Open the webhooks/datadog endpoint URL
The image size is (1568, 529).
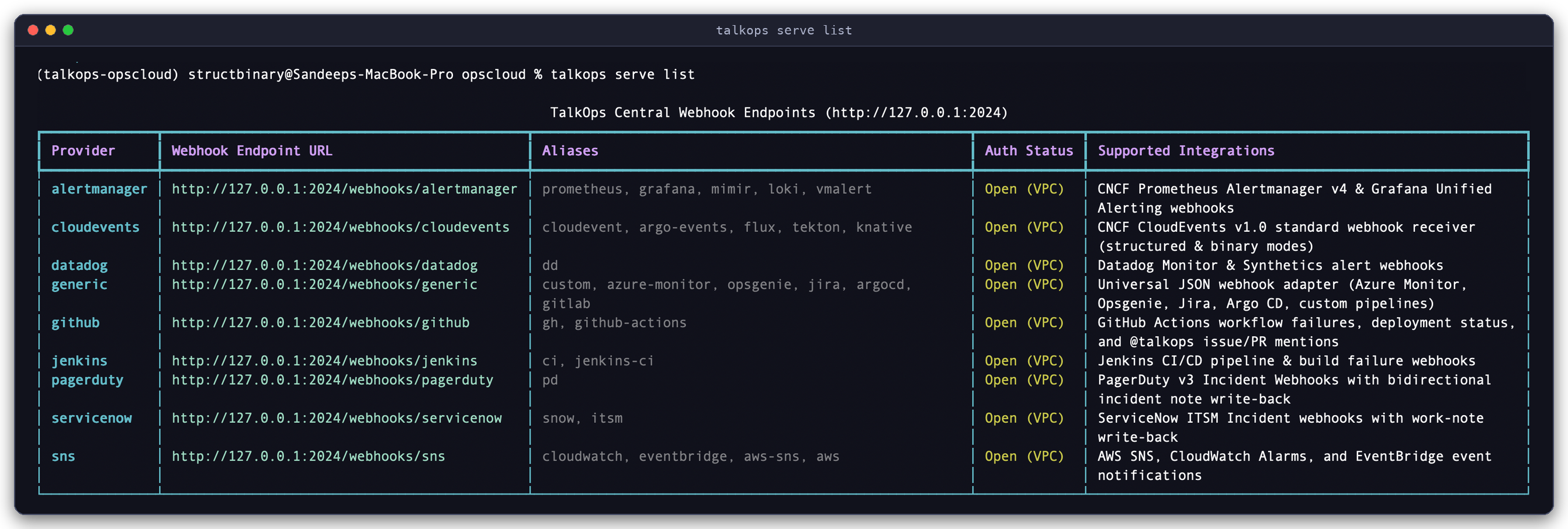tap(324, 266)
